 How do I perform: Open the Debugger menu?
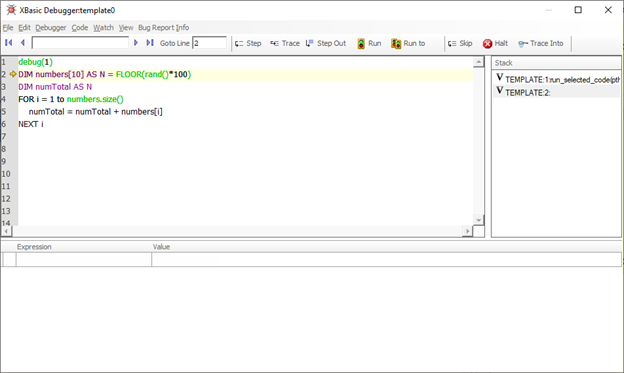(x=51, y=27)
